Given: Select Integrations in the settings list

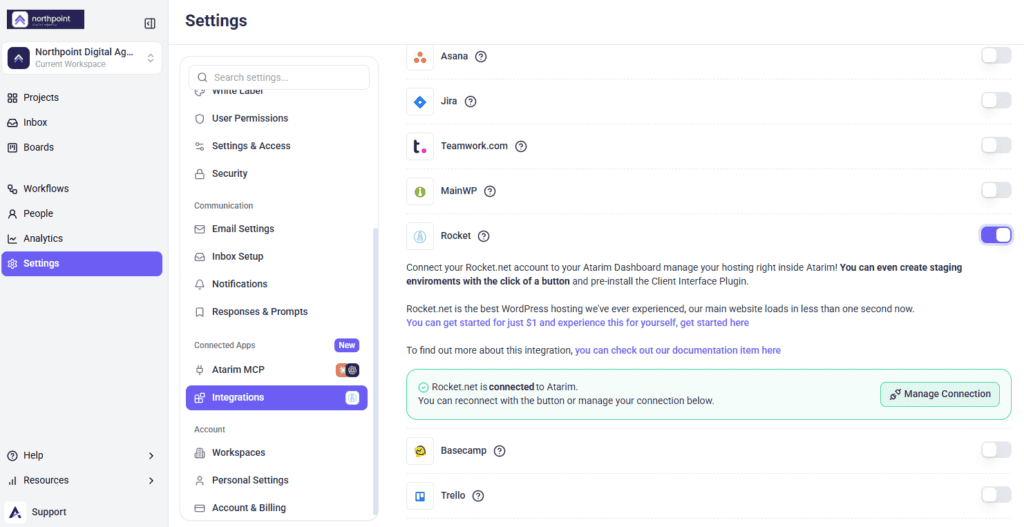Looking at the screenshot, I should click(276, 398).
